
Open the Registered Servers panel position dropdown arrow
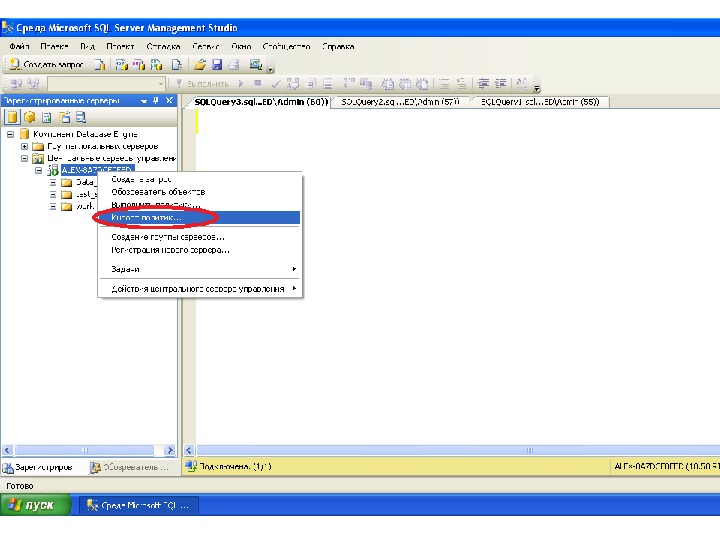(x=144, y=101)
